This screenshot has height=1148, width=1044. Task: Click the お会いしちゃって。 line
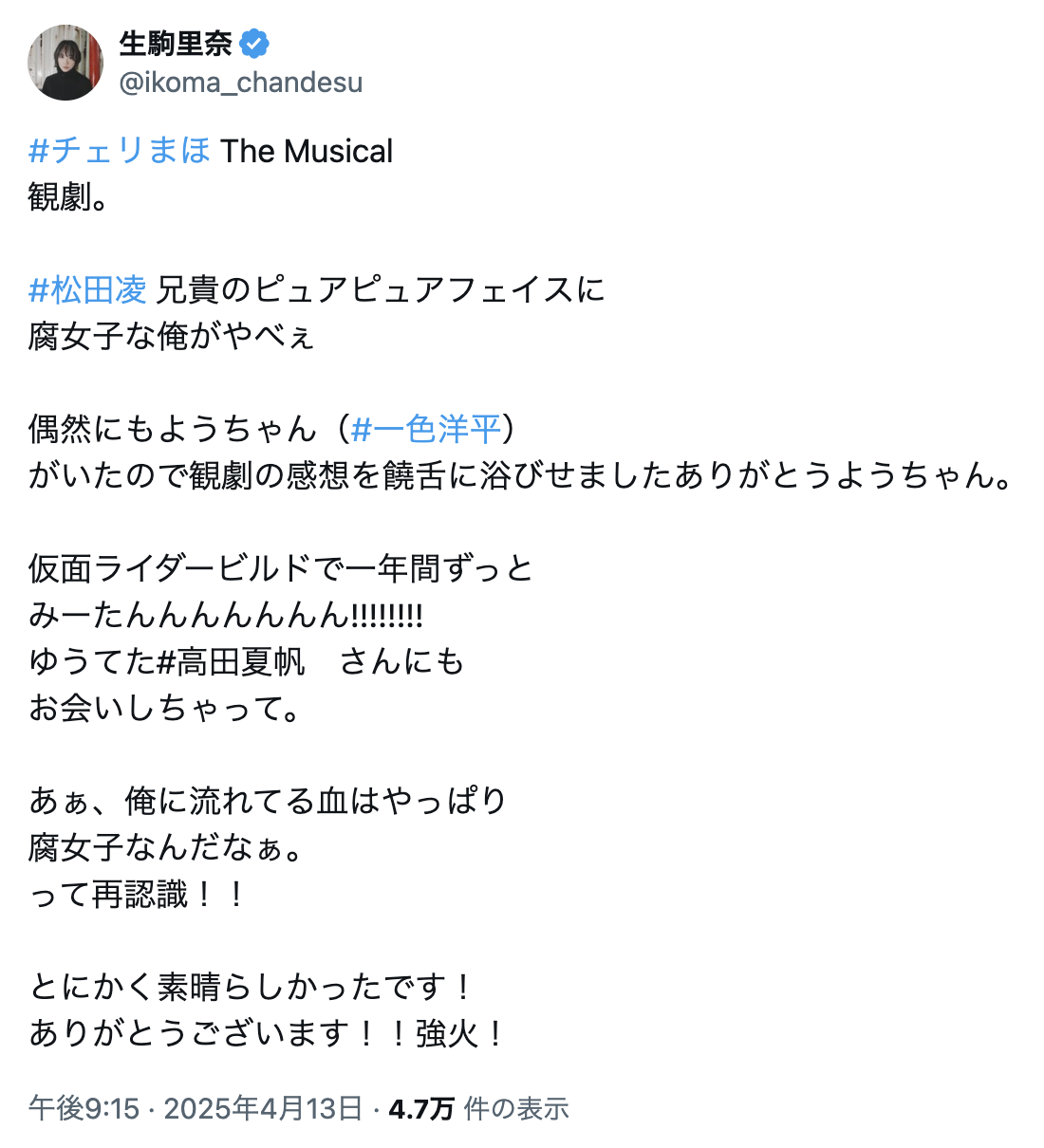coord(165,708)
